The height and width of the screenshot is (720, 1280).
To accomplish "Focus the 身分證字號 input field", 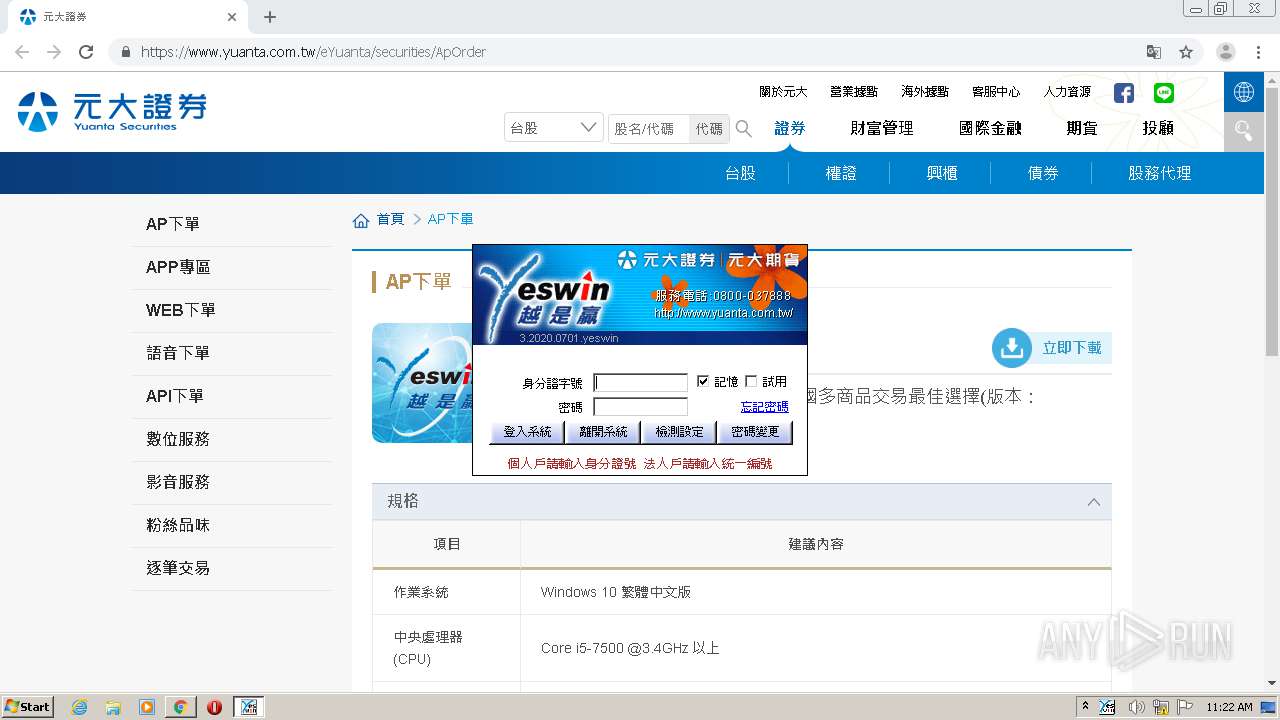I will [641, 382].
